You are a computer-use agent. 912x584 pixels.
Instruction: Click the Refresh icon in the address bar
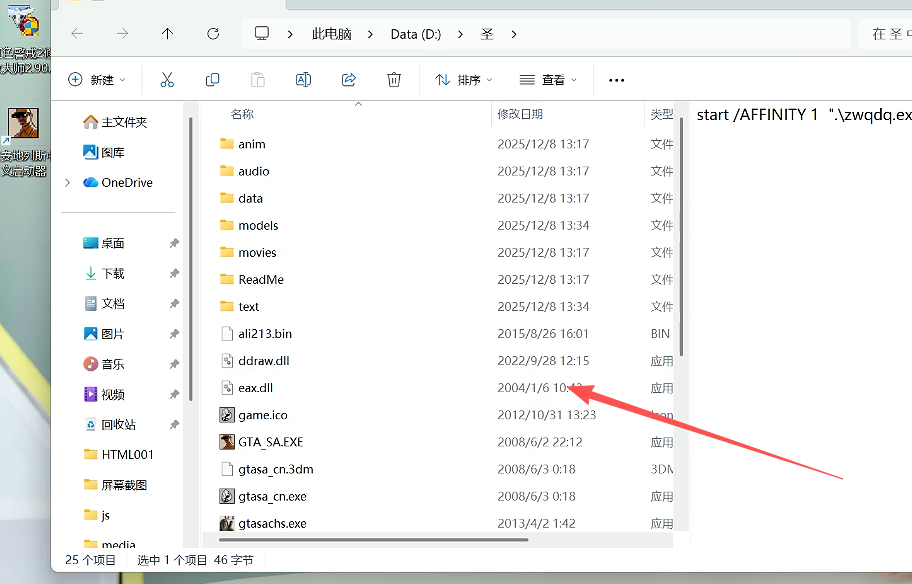[x=213, y=33]
